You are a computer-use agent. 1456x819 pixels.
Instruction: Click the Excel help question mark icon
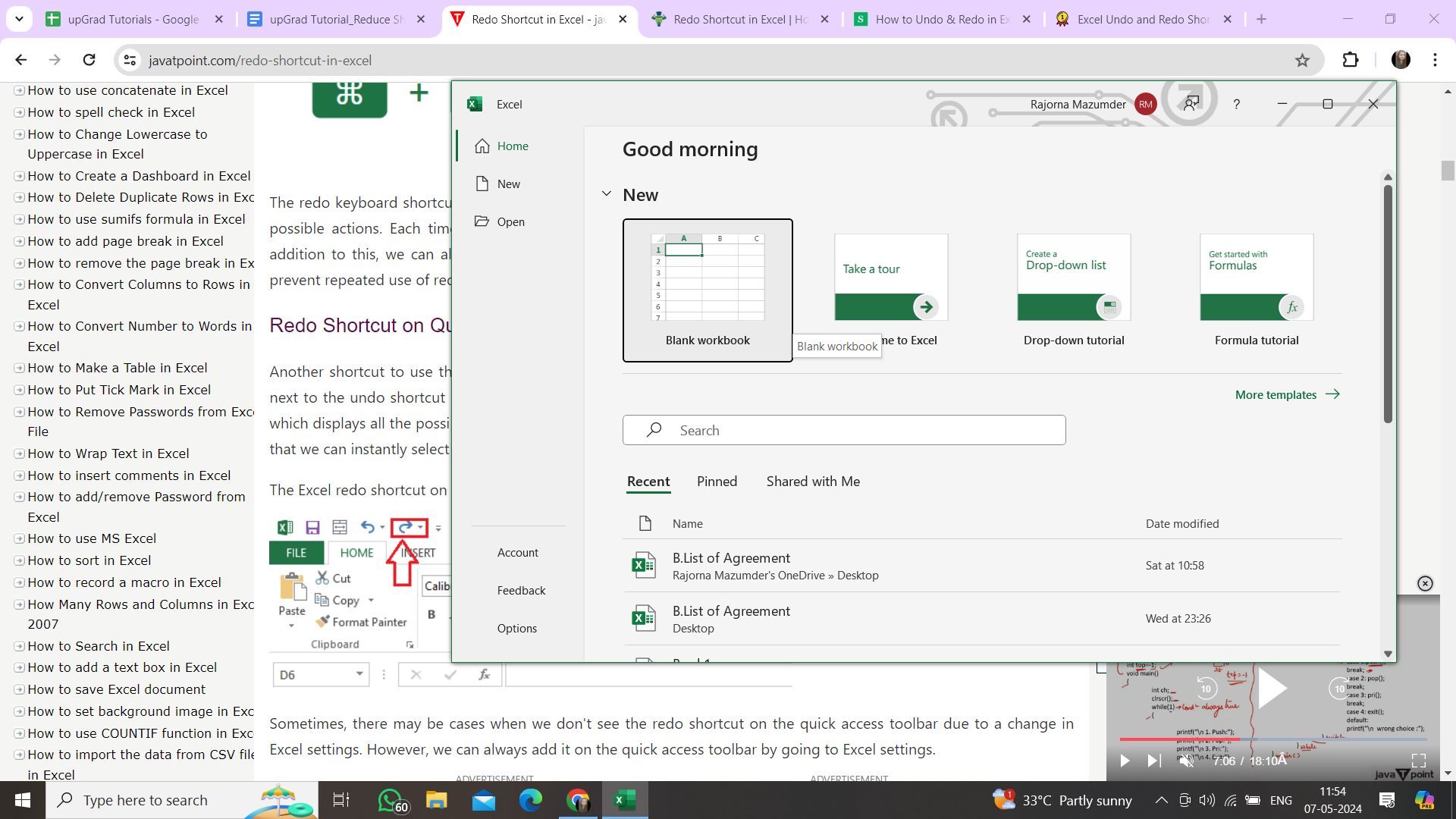pyautogui.click(x=1236, y=104)
